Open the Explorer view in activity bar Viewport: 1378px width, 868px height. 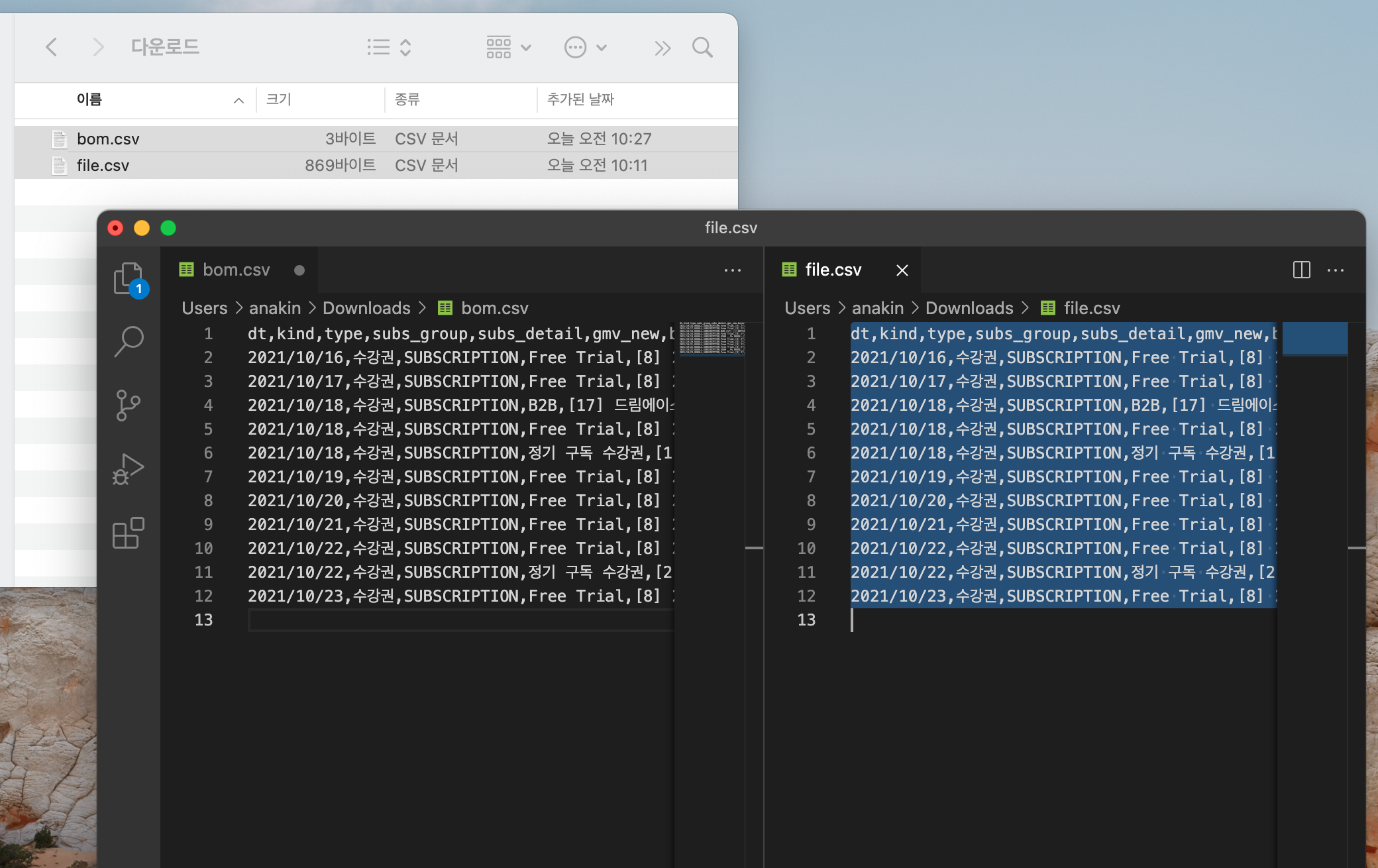(x=129, y=278)
